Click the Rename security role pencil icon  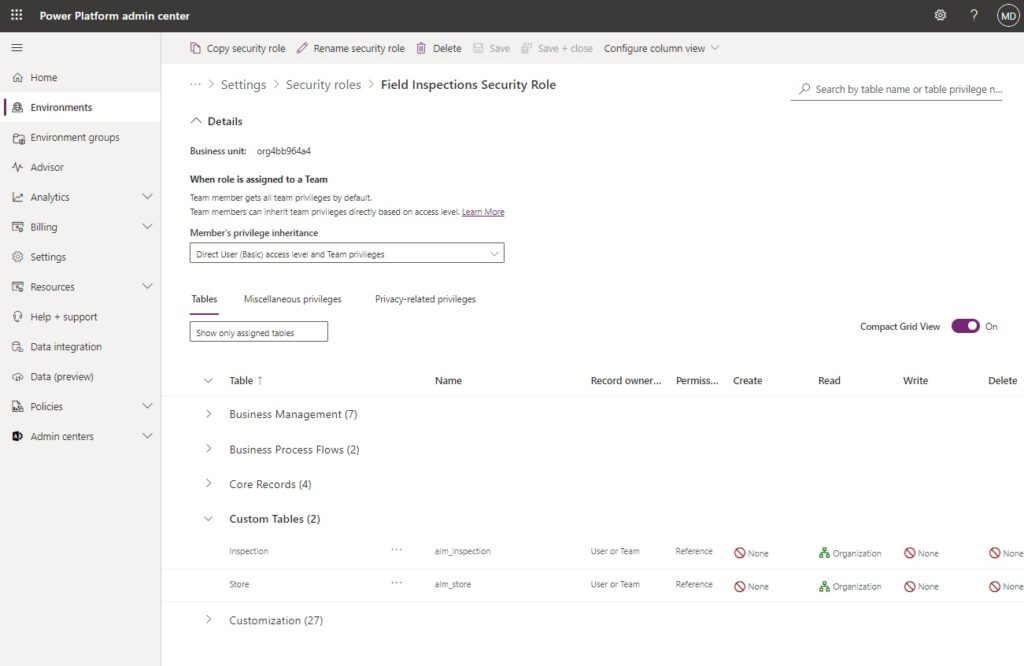click(x=302, y=48)
